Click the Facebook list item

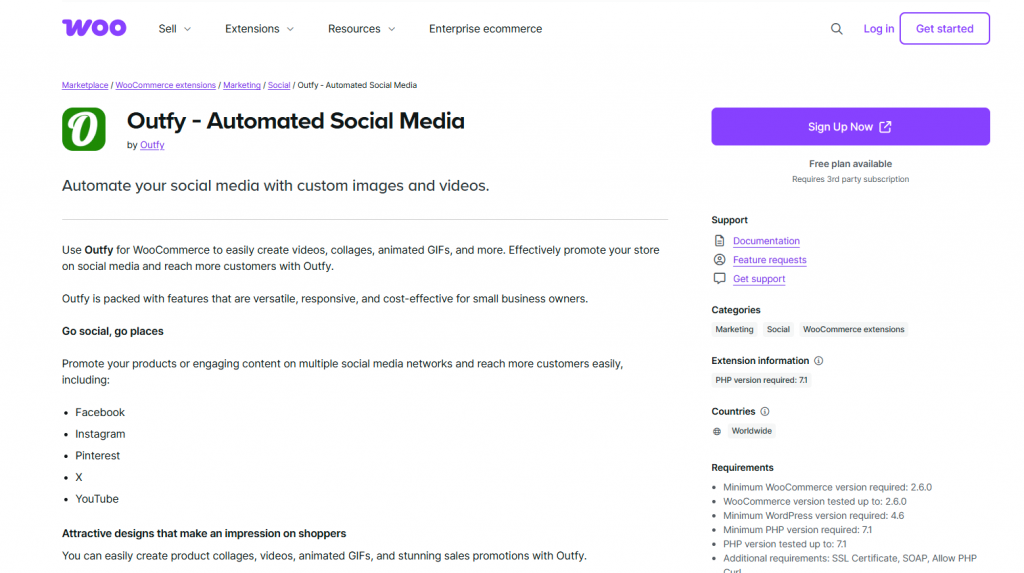[x=100, y=412]
